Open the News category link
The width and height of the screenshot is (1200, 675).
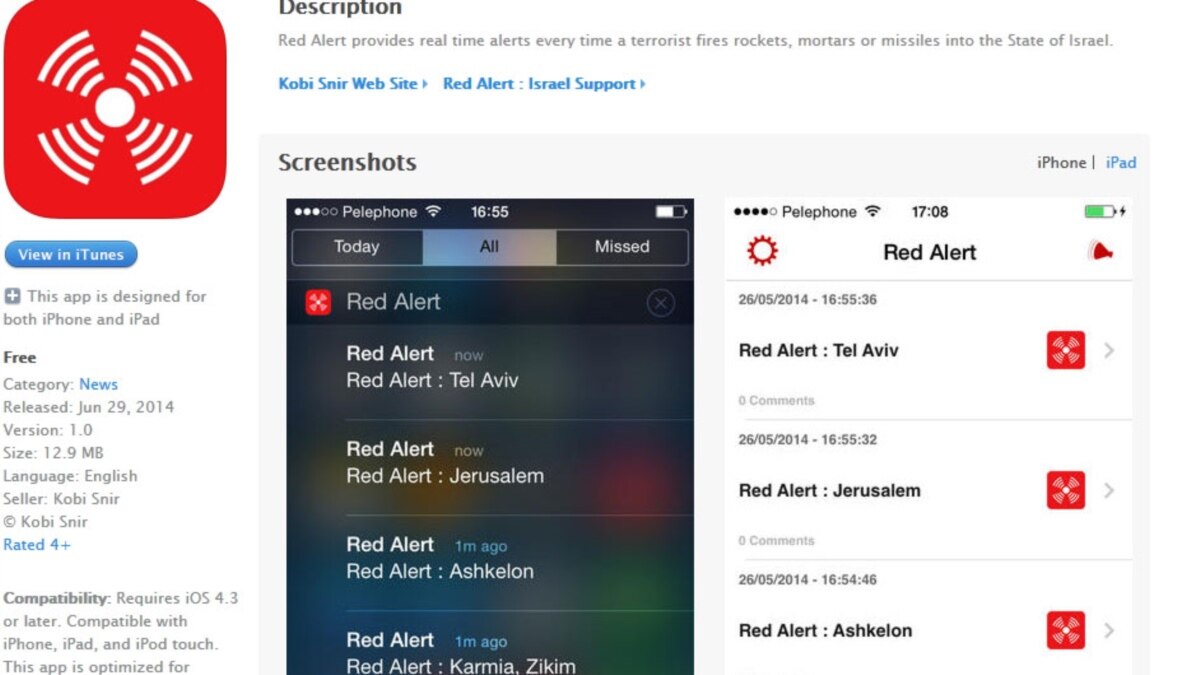click(99, 384)
